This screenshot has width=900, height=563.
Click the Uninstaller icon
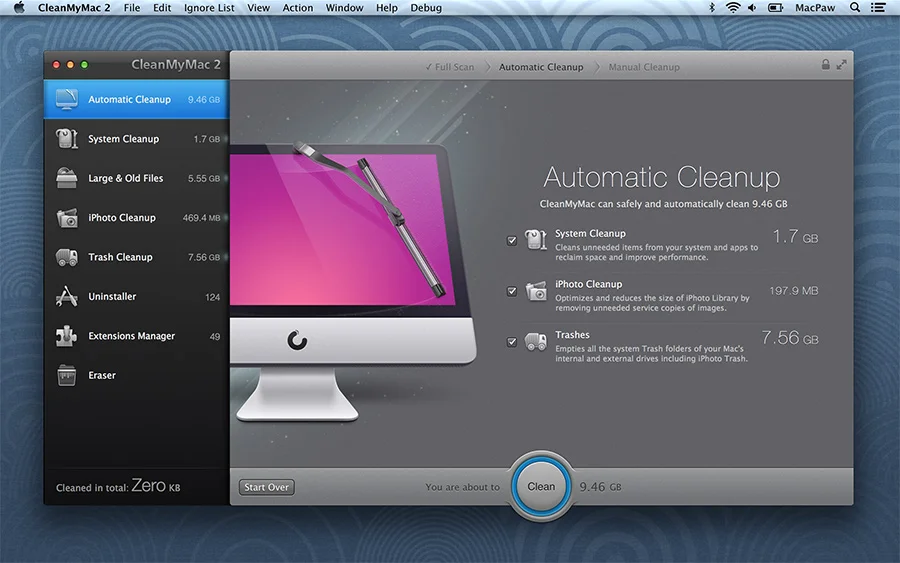tap(67, 296)
